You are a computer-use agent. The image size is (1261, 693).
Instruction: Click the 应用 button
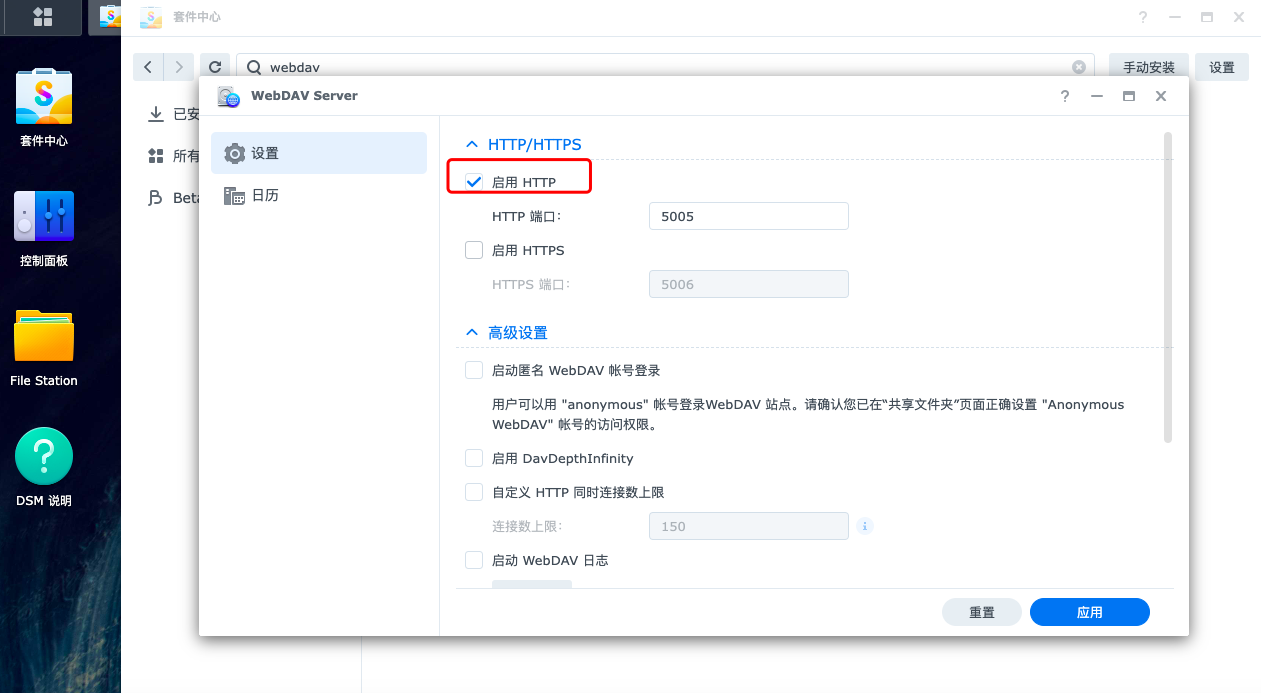point(1090,612)
